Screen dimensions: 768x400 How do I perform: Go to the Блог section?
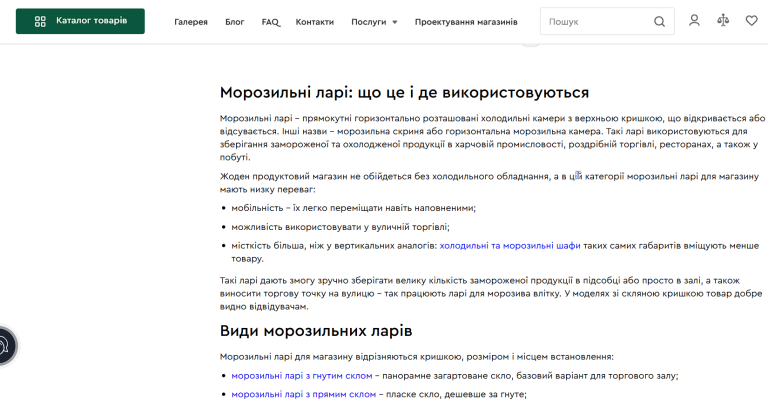click(x=235, y=22)
